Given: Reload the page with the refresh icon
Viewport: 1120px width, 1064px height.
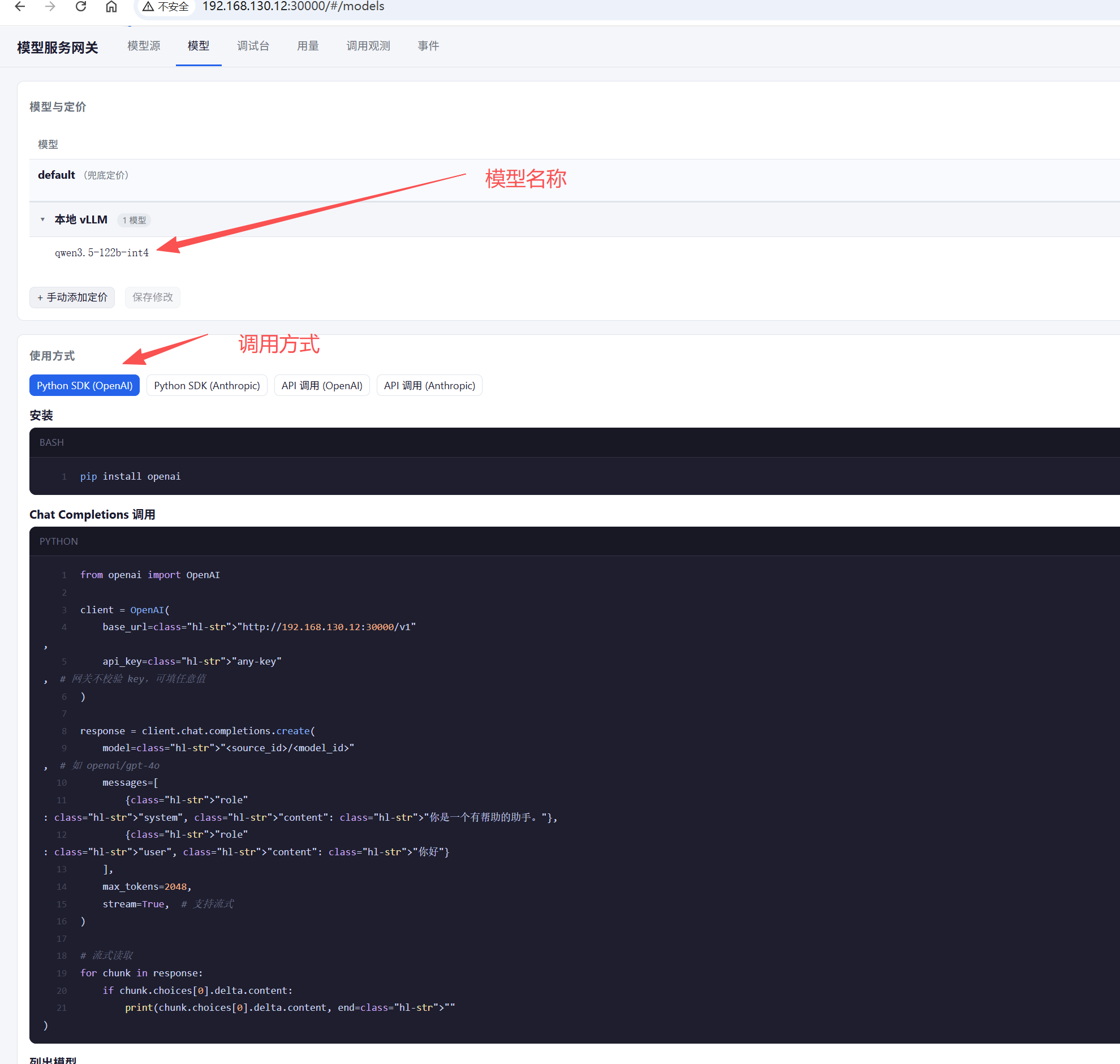Looking at the screenshot, I should tap(81, 6).
